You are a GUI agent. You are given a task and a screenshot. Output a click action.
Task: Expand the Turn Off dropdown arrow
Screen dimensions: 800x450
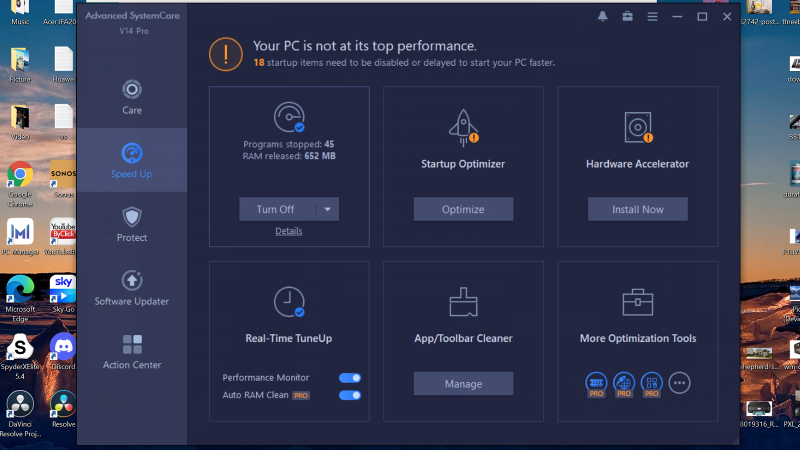click(x=328, y=209)
